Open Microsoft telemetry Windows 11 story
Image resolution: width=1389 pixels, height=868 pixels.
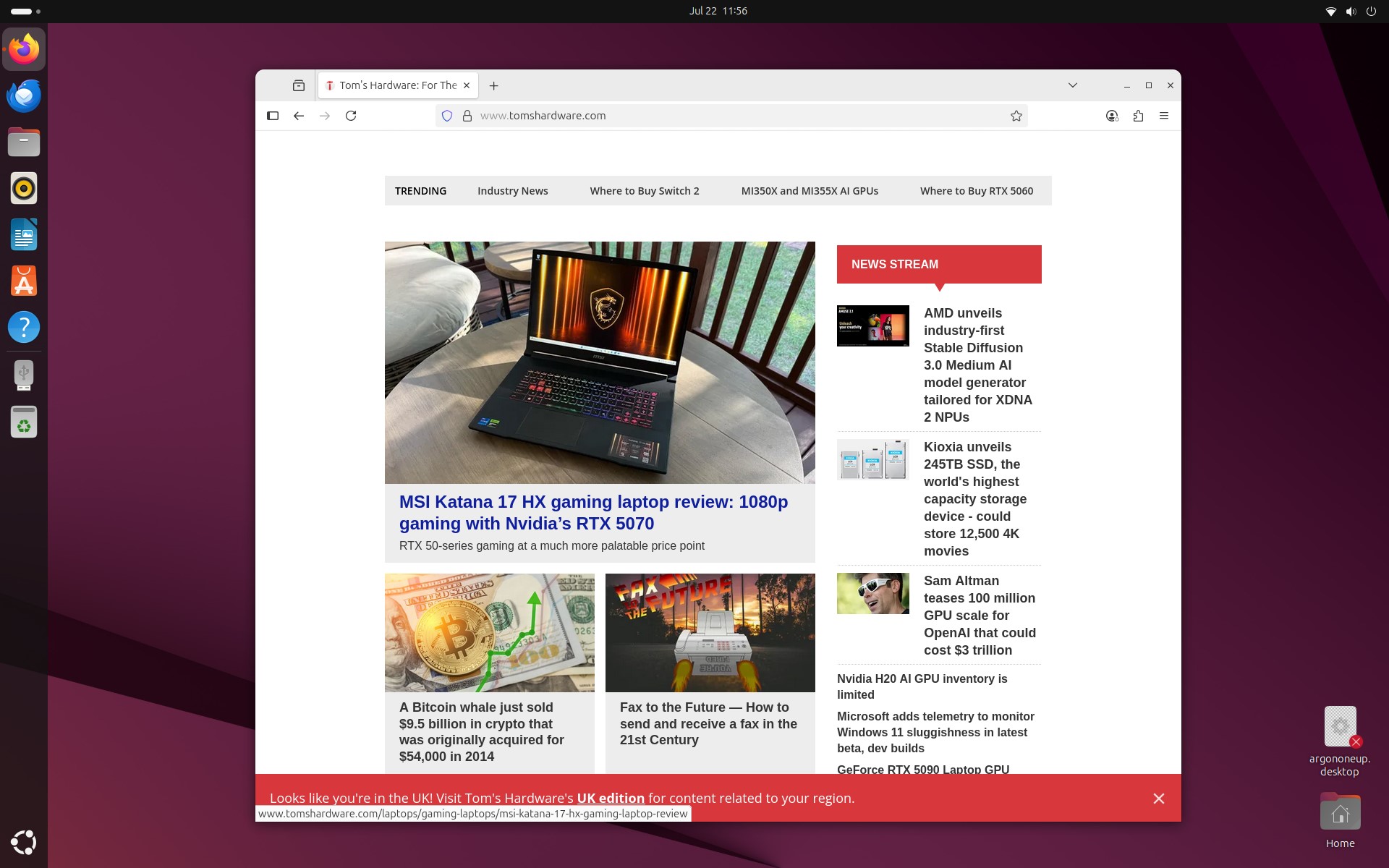[935, 732]
